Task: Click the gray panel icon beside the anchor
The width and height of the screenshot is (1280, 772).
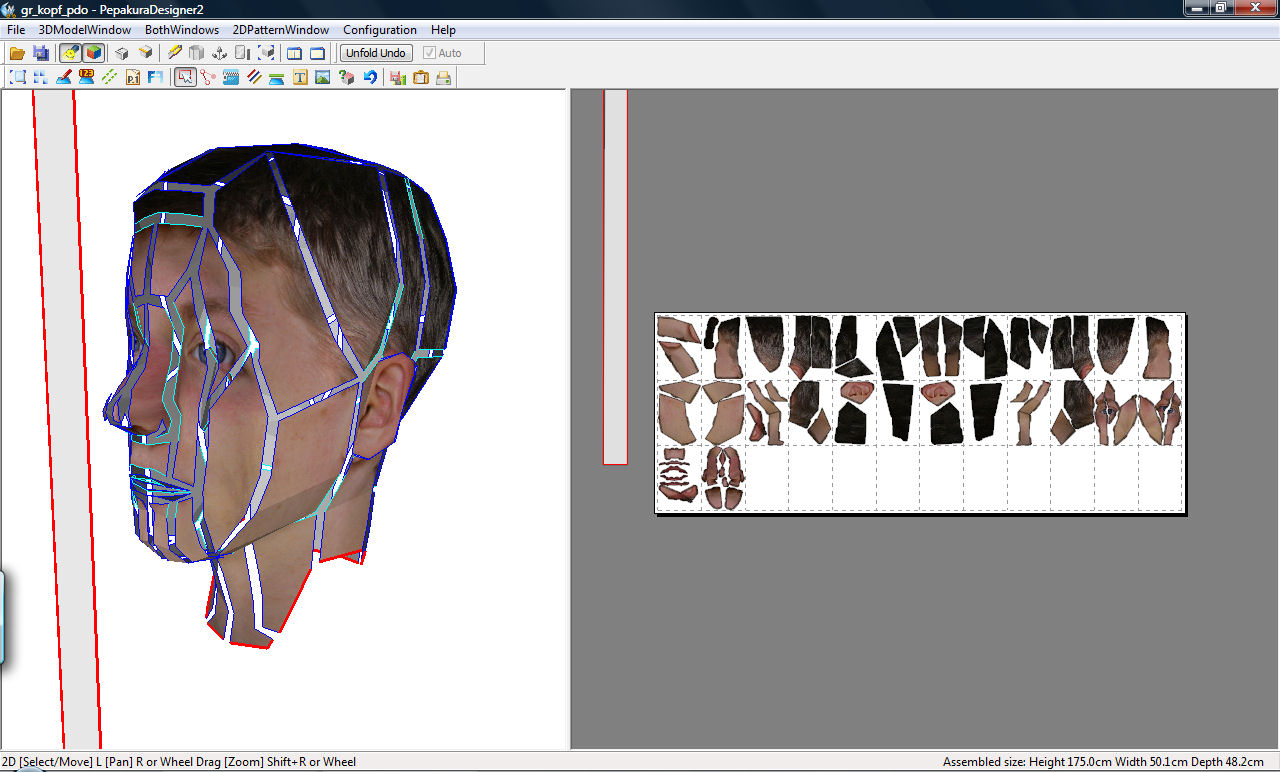Action: [243, 53]
